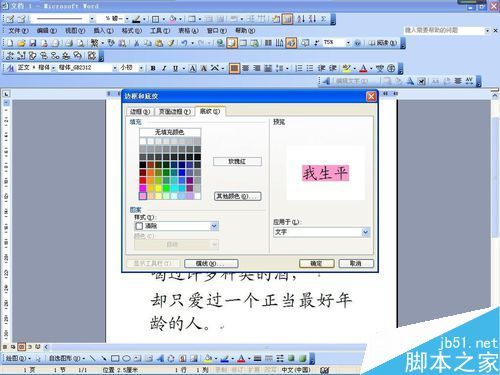Click Insert WordArt icon in Drawing toolbar
The image size is (500, 375).
160,359
